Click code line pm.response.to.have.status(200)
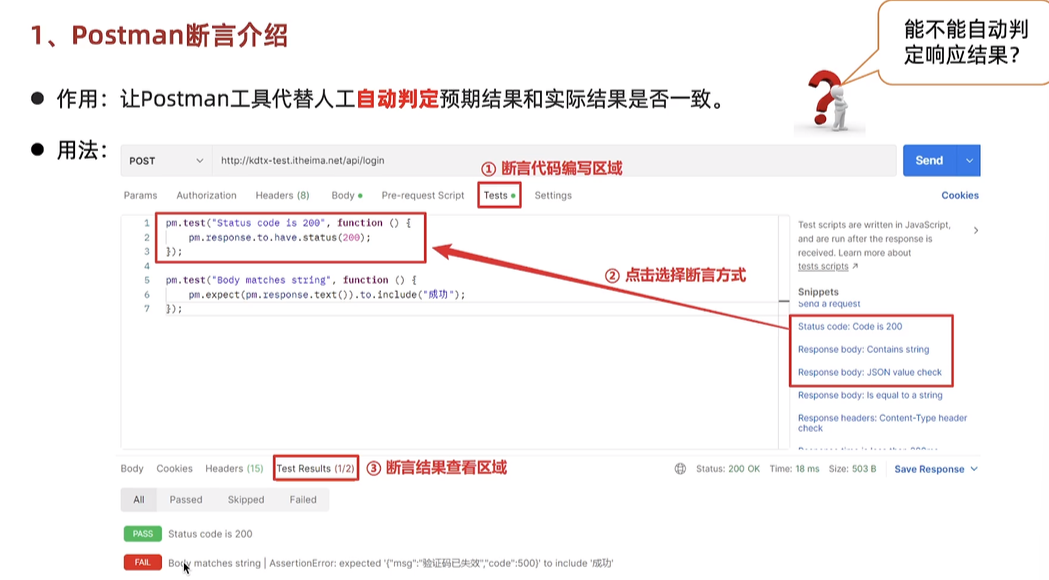Screen dimensions: 1049x580 (279, 237)
